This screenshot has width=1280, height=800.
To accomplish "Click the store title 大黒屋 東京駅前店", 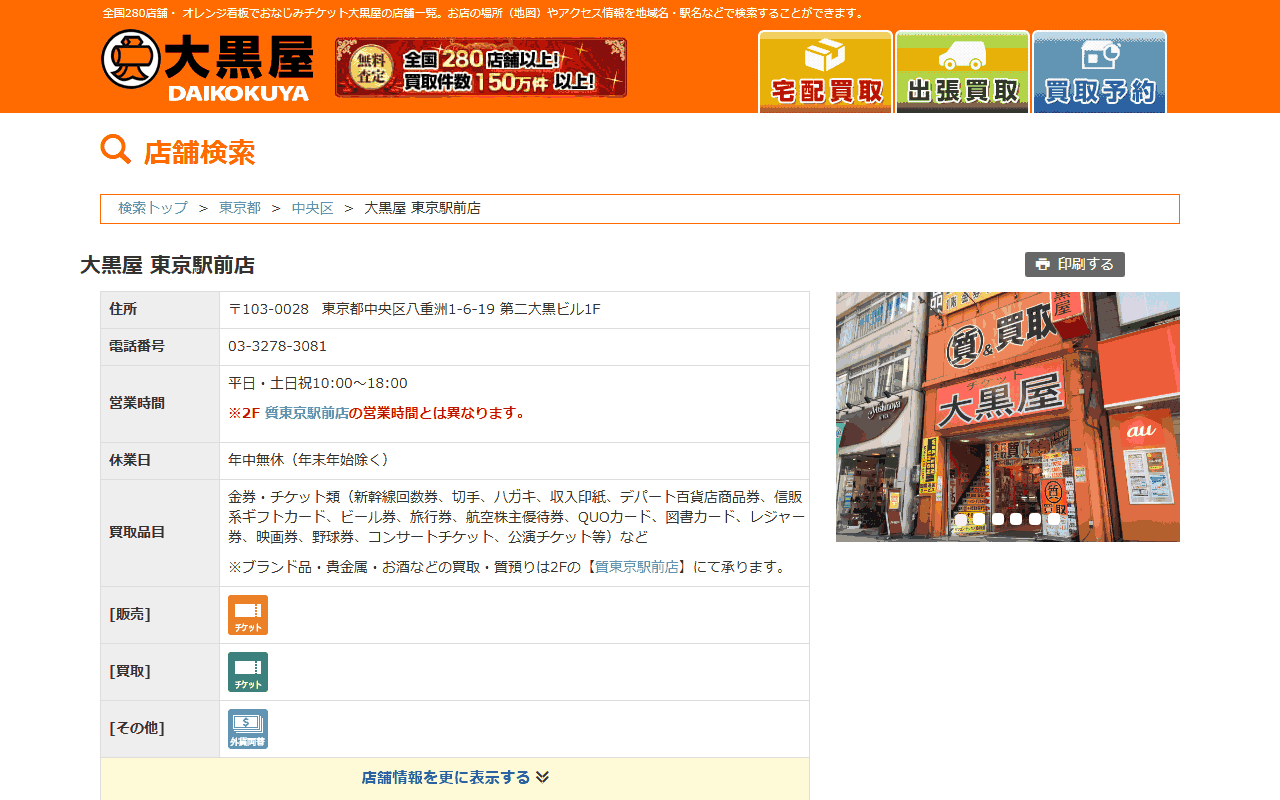I will click(167, 265).
